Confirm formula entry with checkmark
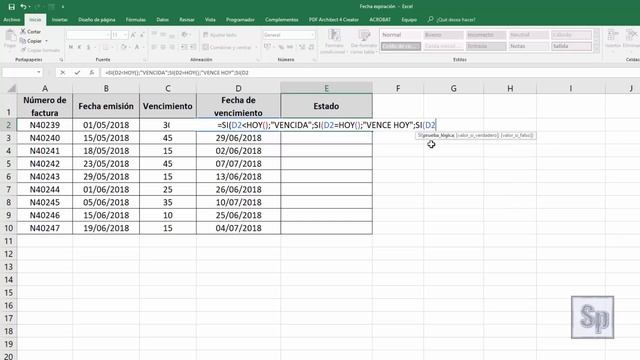The width and height of the screenshot is (640, 360). pyautogui.click(x=77, y=73)
